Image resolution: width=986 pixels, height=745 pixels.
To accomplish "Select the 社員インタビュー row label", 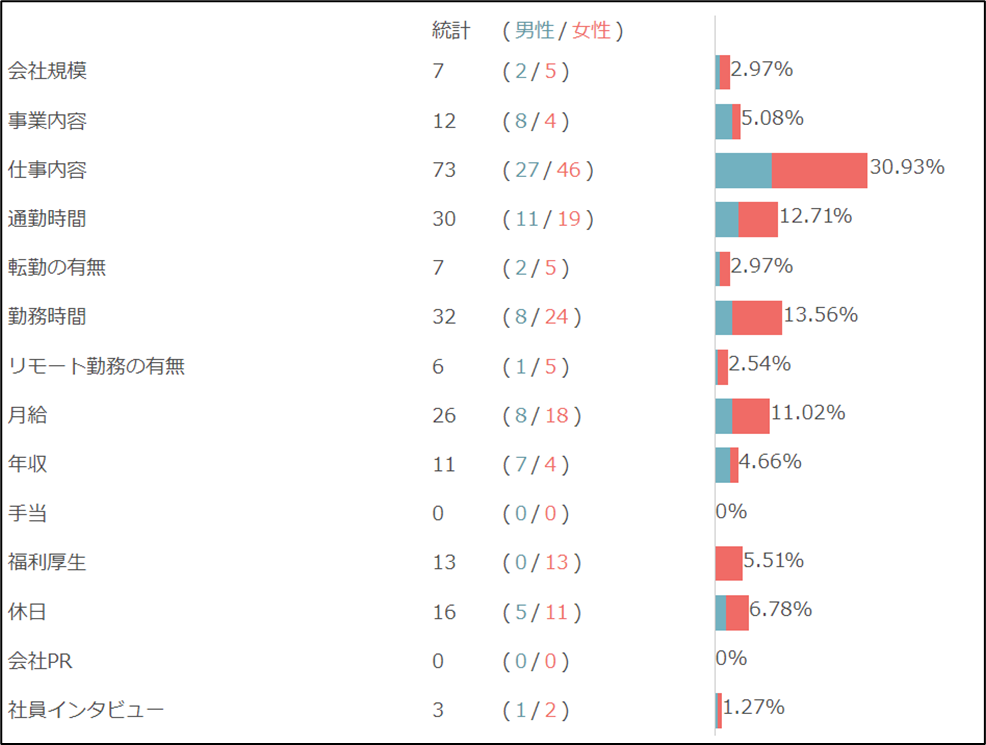I will pyautogui.click(x=86, y=710).
